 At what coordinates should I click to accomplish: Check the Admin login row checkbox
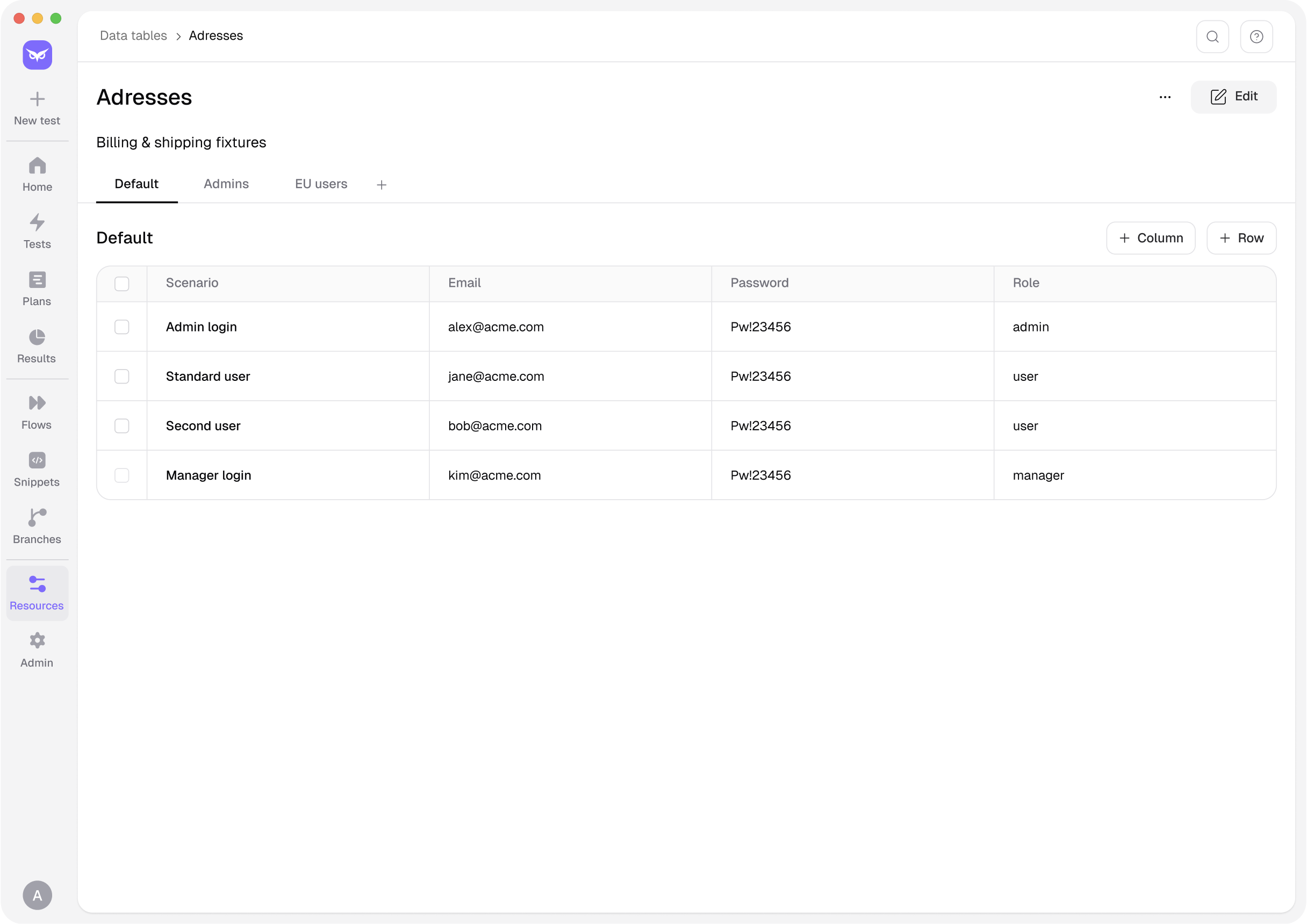click(x=122, y=327)
